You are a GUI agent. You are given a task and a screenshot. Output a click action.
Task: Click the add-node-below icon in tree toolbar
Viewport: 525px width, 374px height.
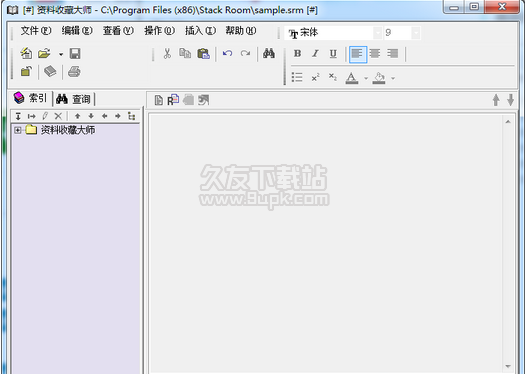point(18,116)
